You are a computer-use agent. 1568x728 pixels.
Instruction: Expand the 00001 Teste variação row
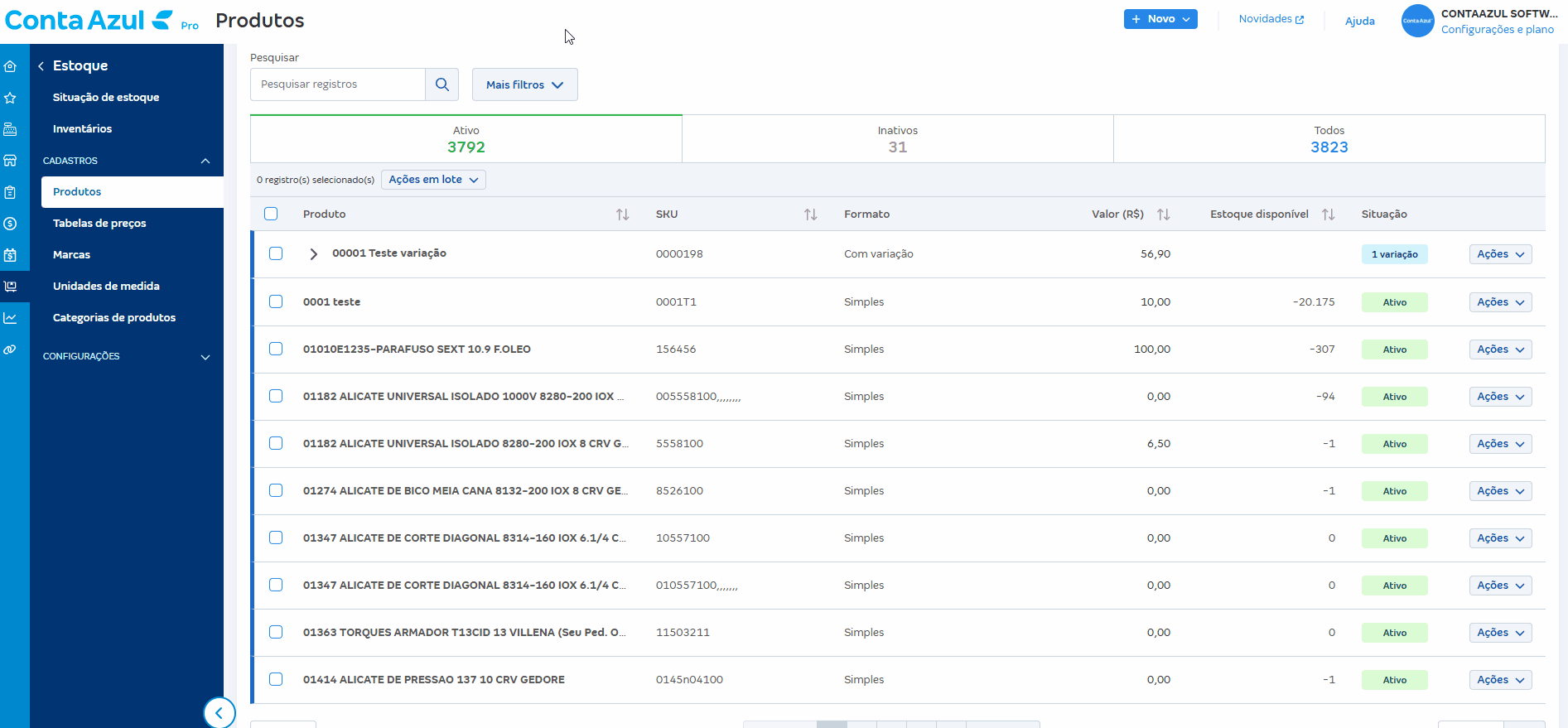[313, 254]
